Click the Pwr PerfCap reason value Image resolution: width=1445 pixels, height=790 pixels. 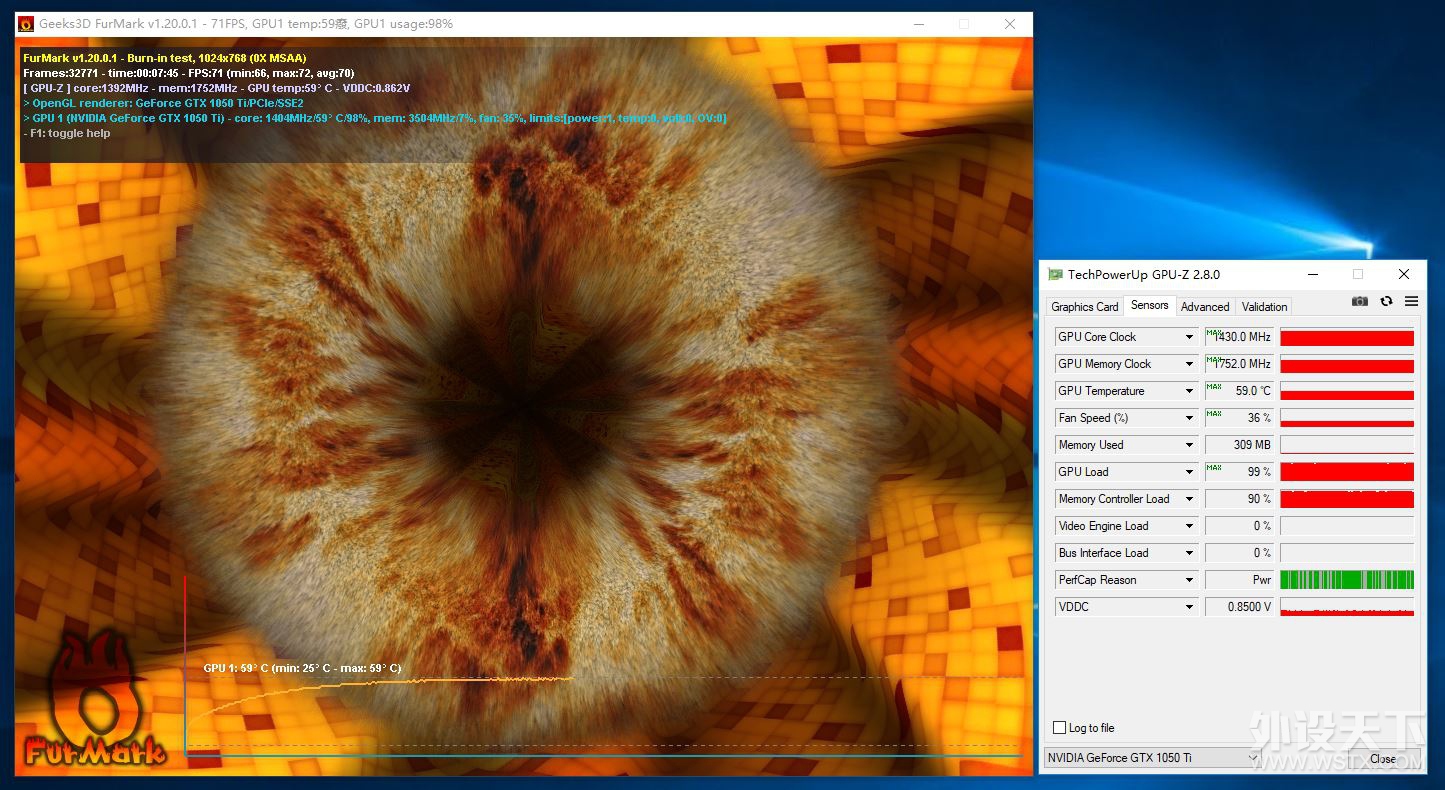tap(1239, 580)
